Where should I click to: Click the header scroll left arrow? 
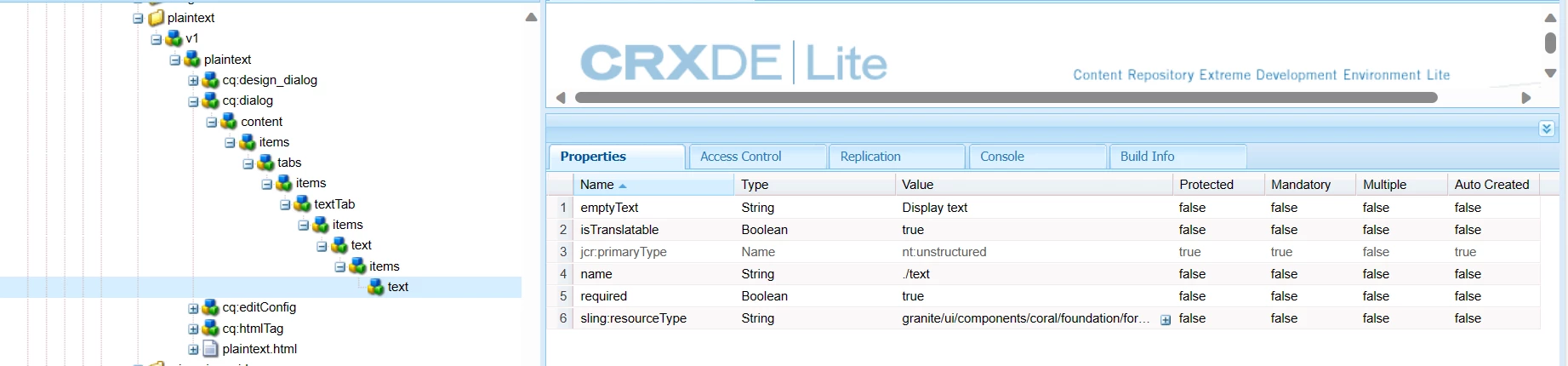pyautogui.click(x=561, y=98)
